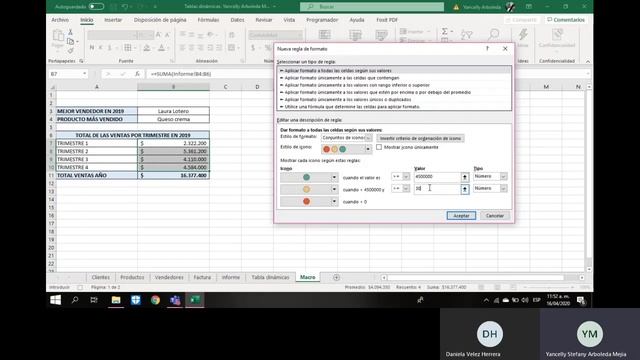Select the cut scissors icon in Portapapeles

[70, 32]
